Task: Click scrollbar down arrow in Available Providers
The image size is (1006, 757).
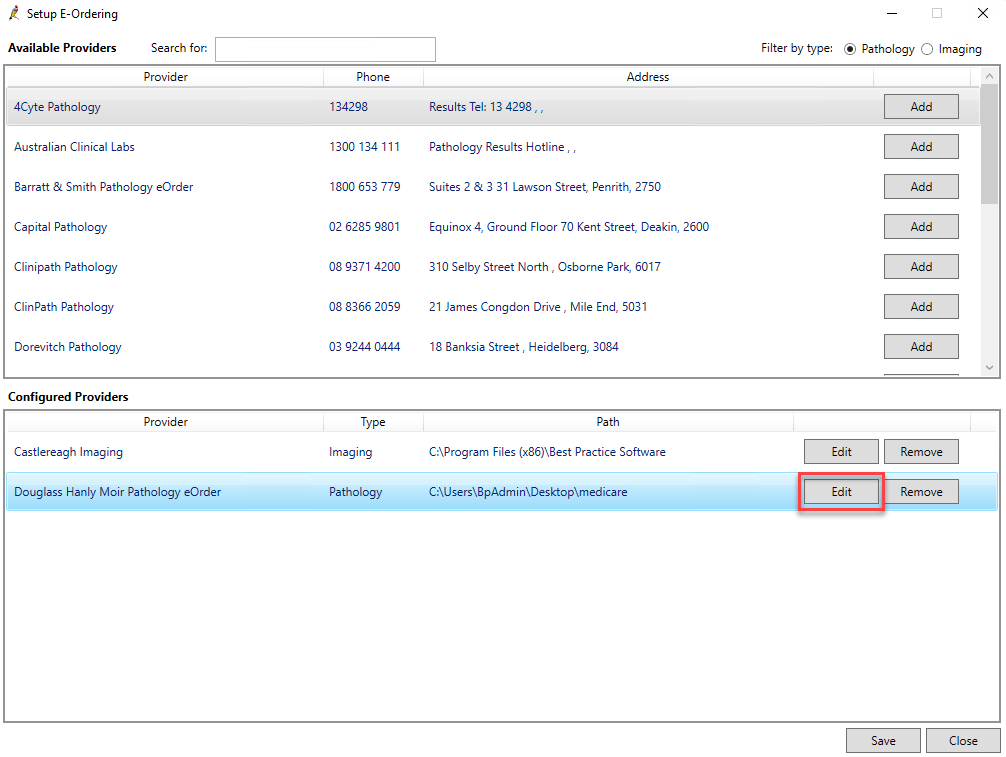Action: [989, 368]
